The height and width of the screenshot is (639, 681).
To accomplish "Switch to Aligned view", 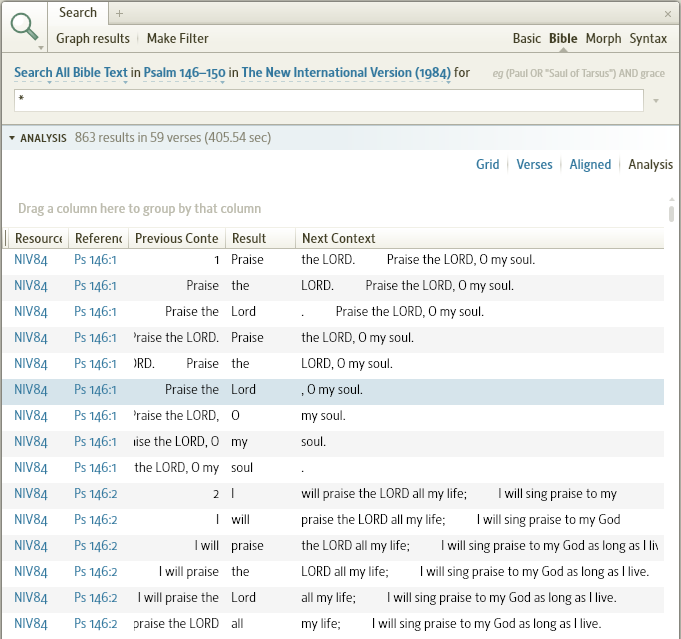I will pyautogui.click(x=590, y=165).
